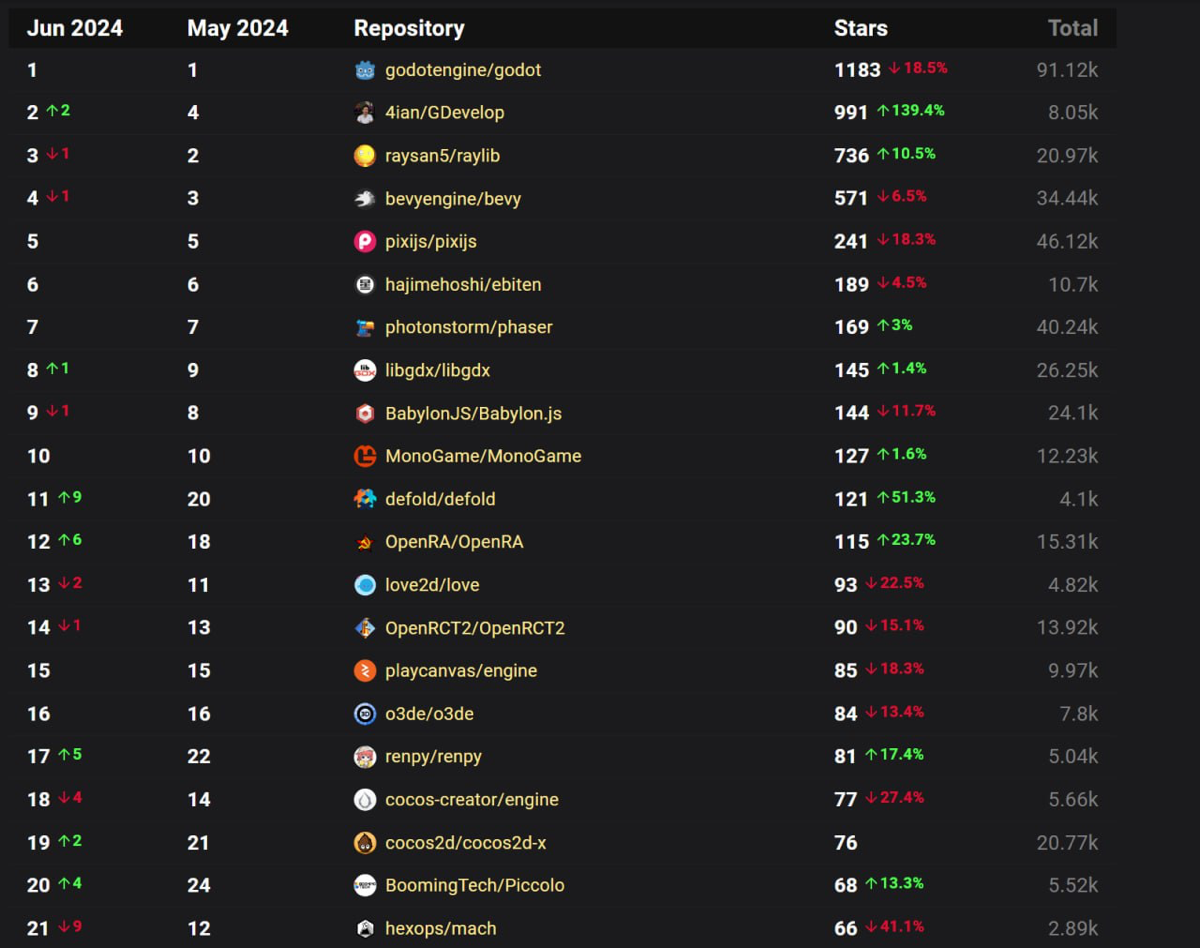Image resolution: width=1200 pixels, height=948 pixels.
Task: Open the love2d/love repository link
Action: click(x=432, y=585)
